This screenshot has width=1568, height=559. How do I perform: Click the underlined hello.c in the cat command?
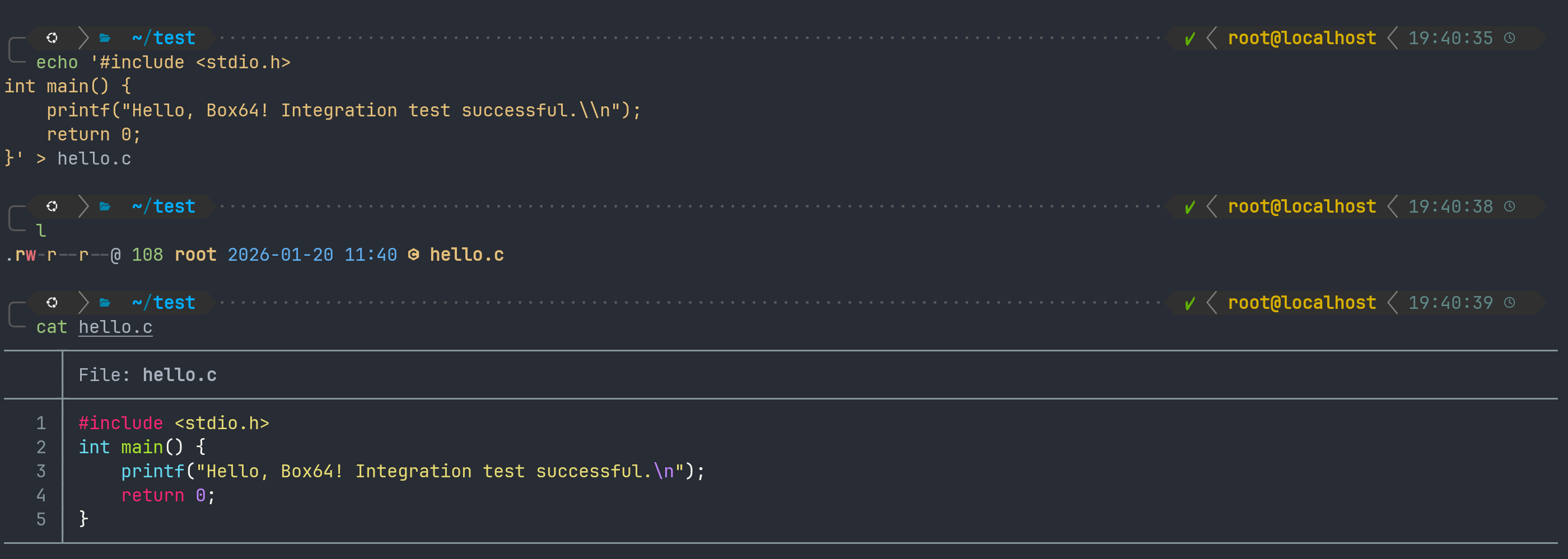click(x=116, y=327)
